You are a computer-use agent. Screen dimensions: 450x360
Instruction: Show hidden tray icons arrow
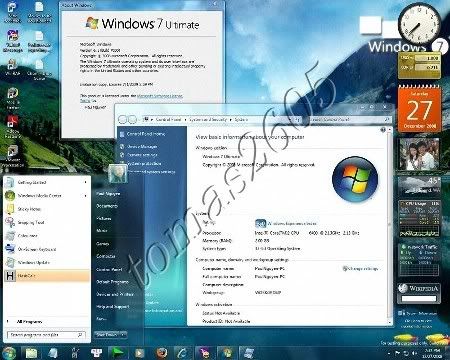389,353
